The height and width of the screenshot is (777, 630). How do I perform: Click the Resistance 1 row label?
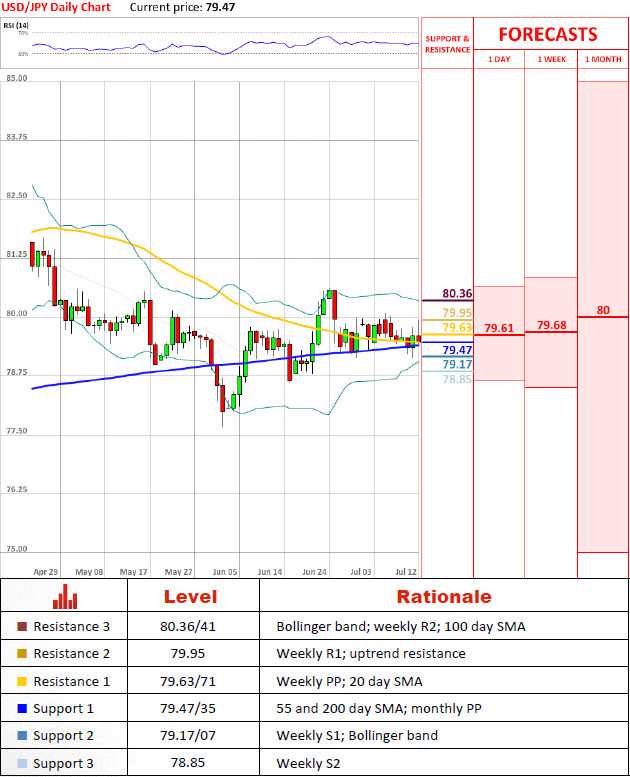(71, 681)
